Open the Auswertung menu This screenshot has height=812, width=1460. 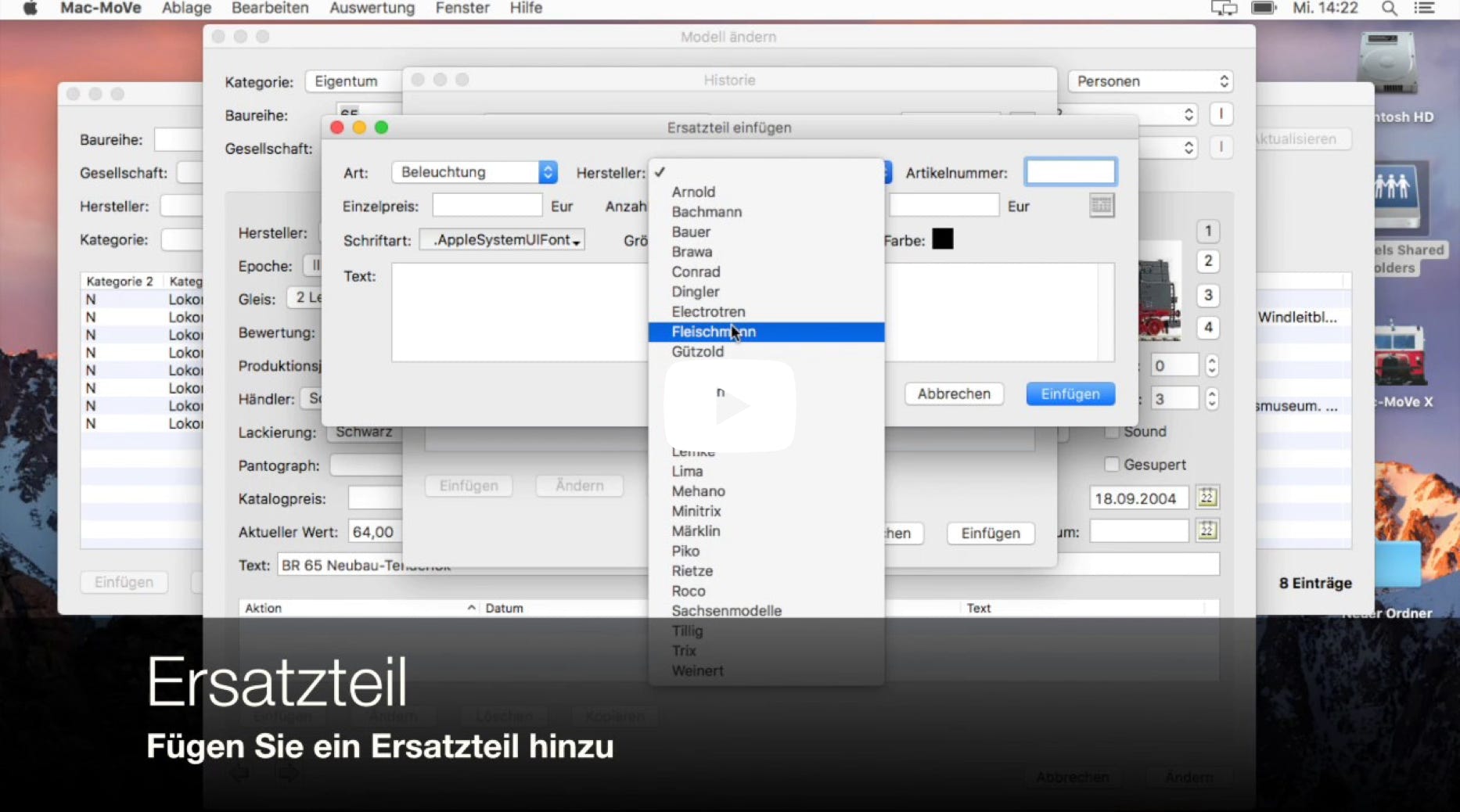[x=372, y=9]
